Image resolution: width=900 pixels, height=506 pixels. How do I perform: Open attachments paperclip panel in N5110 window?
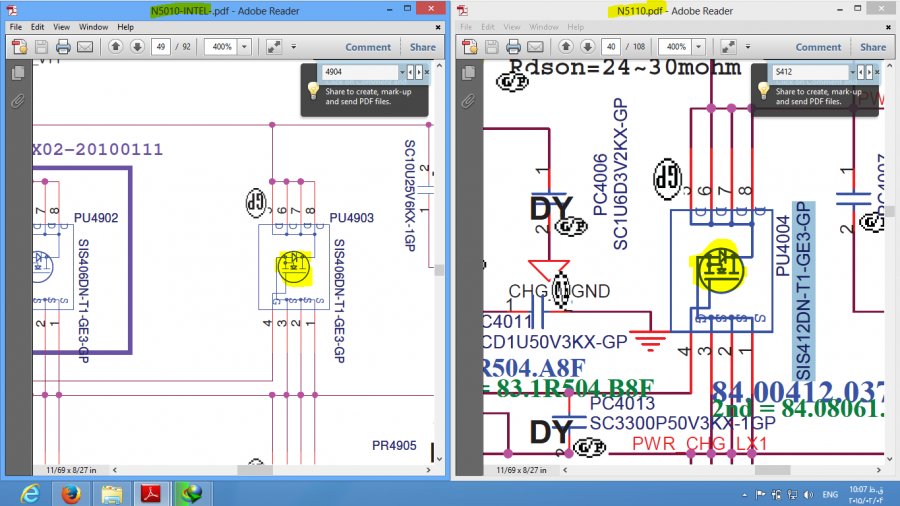pos(468,101)
